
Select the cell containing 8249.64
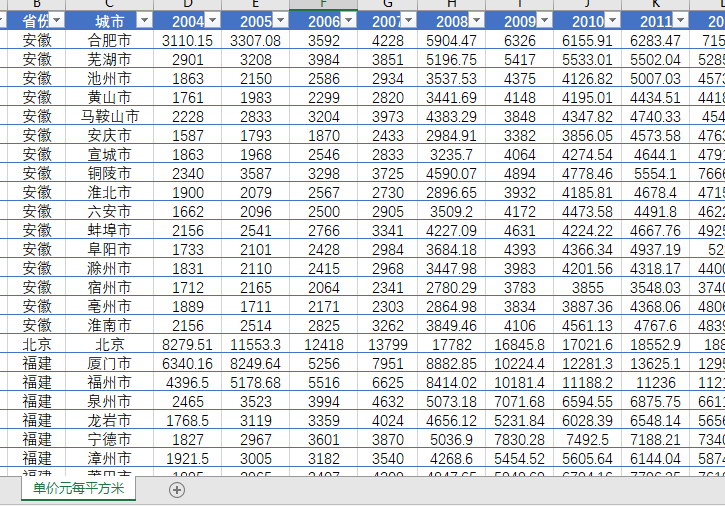pos(255,363)
